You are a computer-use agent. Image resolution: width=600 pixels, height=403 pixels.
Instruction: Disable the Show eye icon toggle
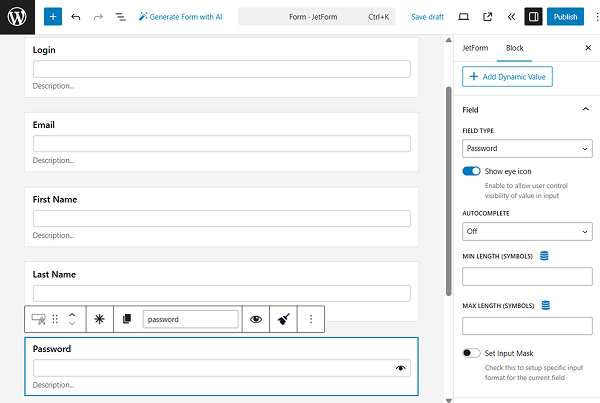coord(471,172)
